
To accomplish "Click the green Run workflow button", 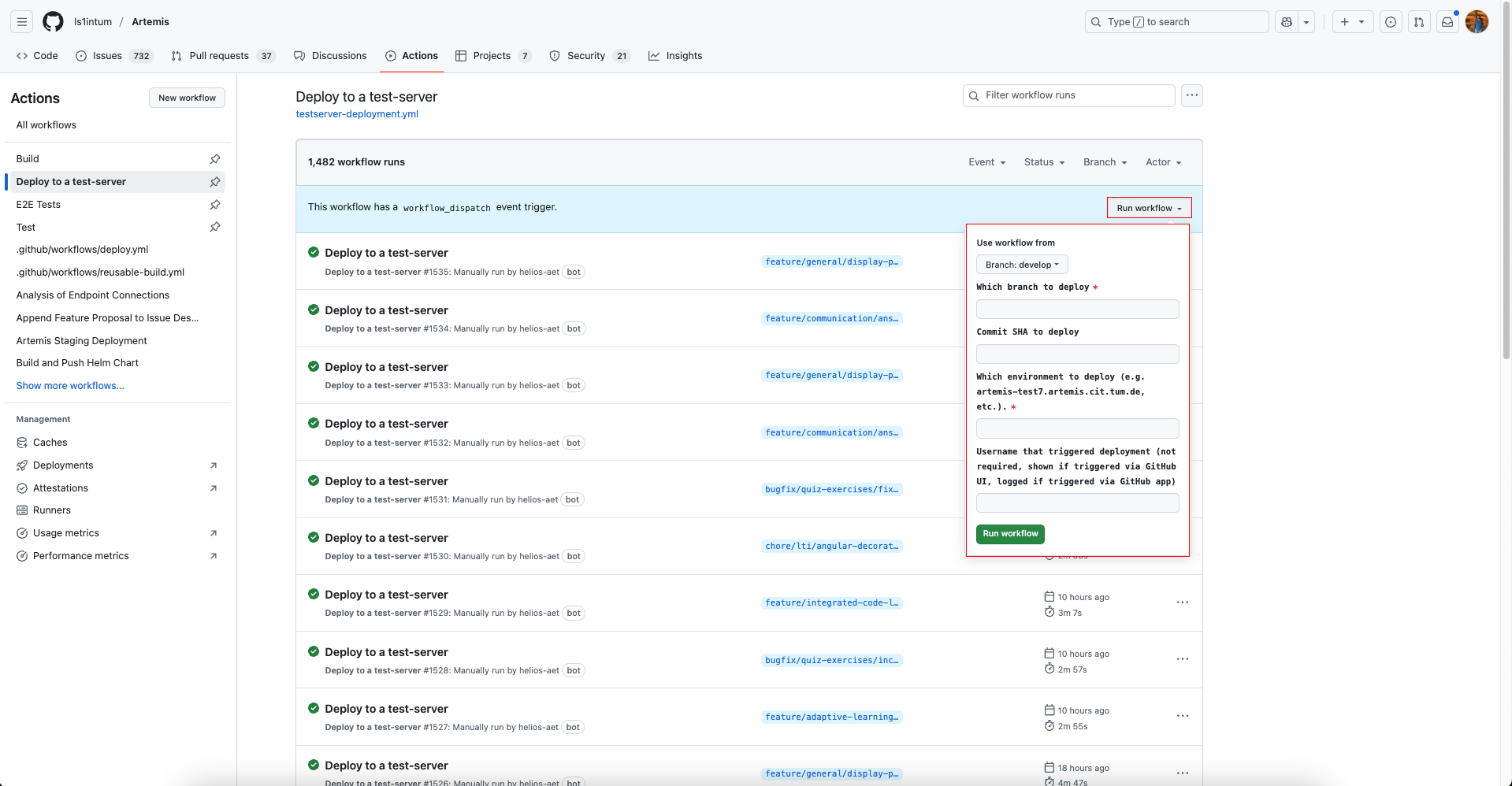I will [1010, 534].
